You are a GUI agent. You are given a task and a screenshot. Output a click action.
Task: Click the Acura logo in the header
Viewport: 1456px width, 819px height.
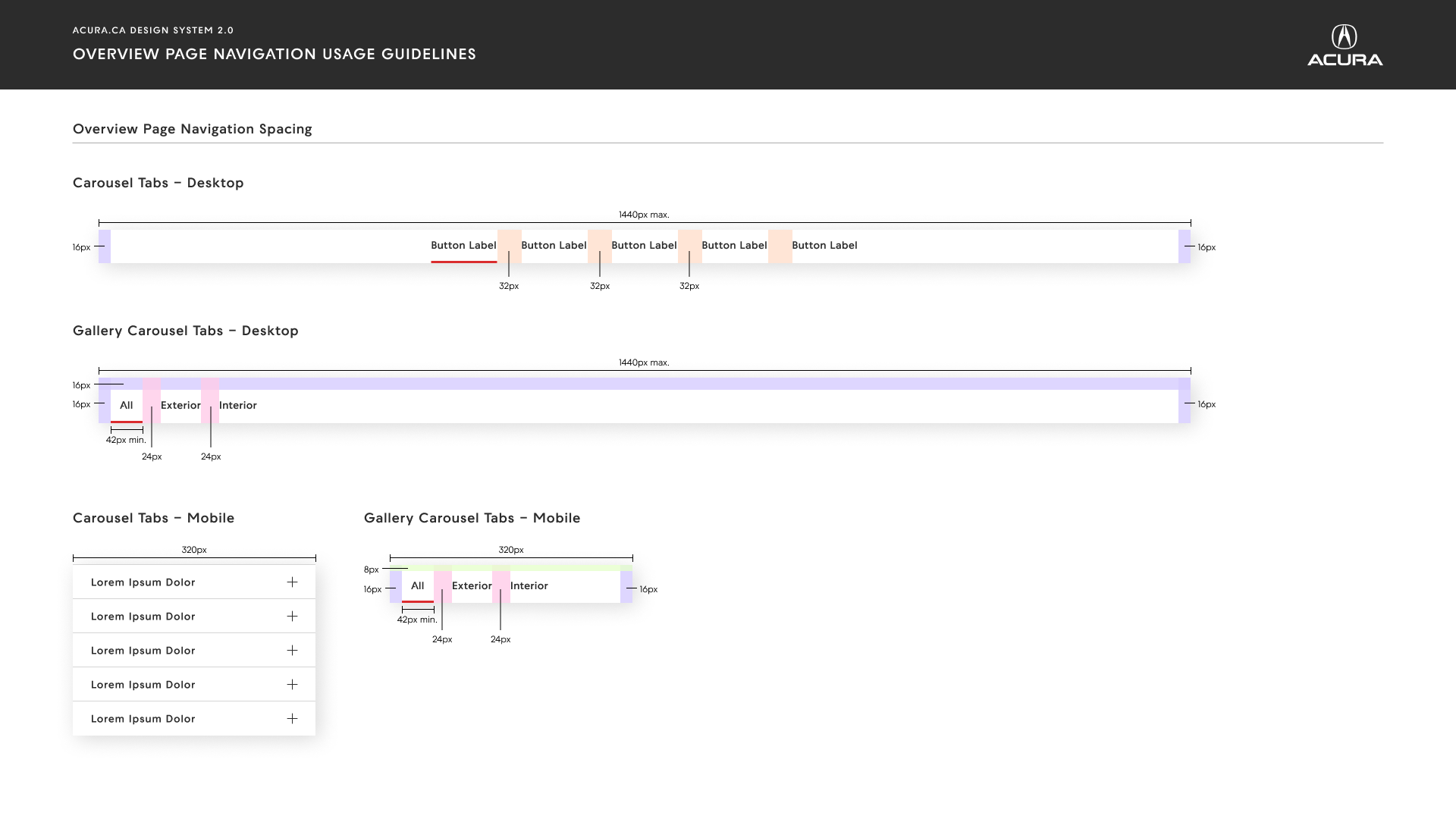click(1345, 45)
